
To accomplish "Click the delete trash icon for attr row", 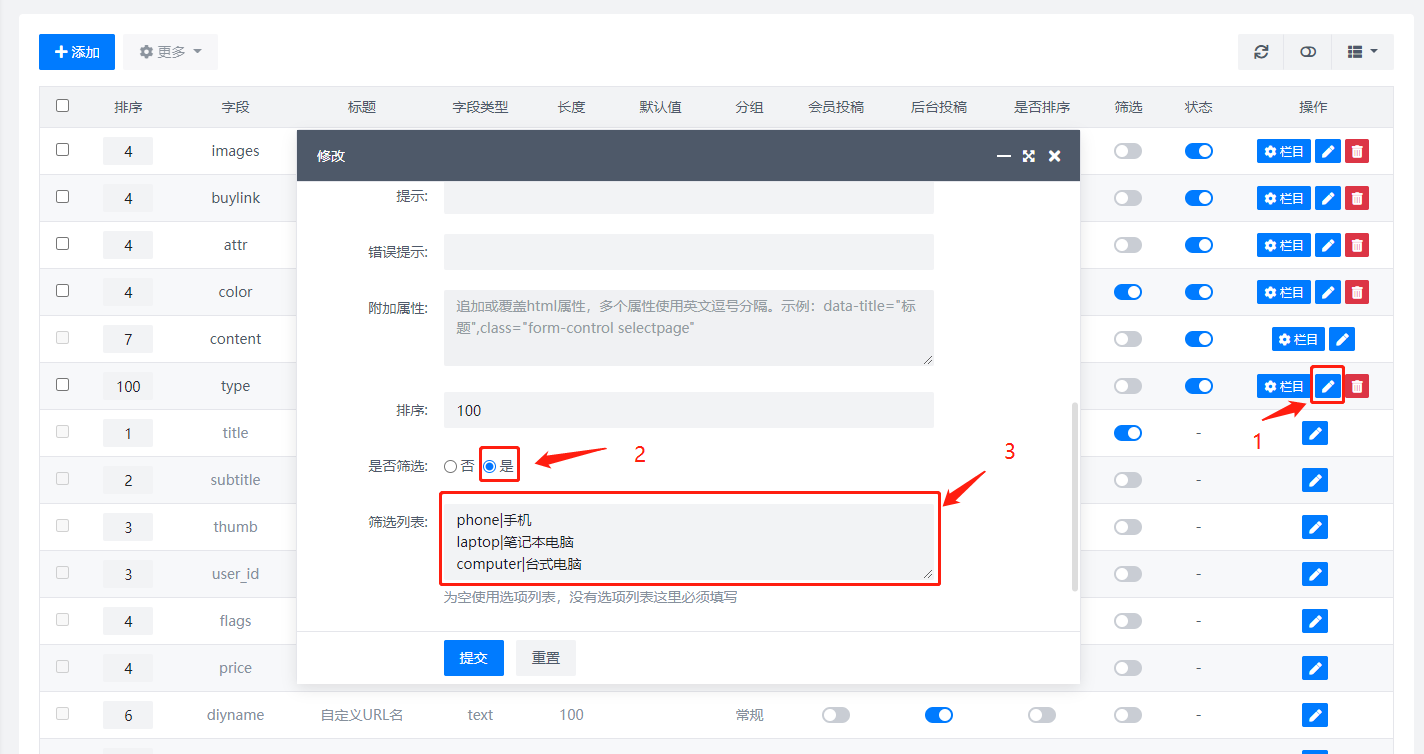I will [x=1357, y=245].
